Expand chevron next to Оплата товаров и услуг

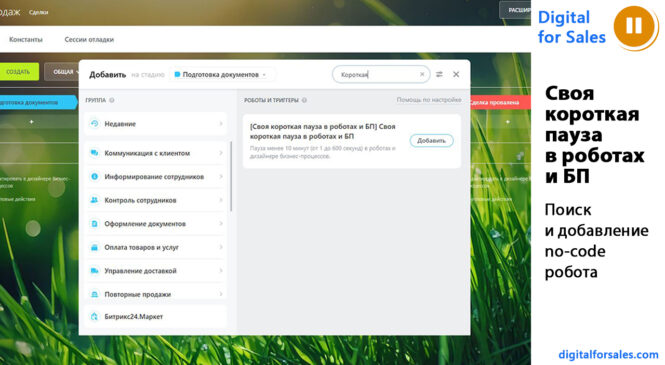click(221, 247)
